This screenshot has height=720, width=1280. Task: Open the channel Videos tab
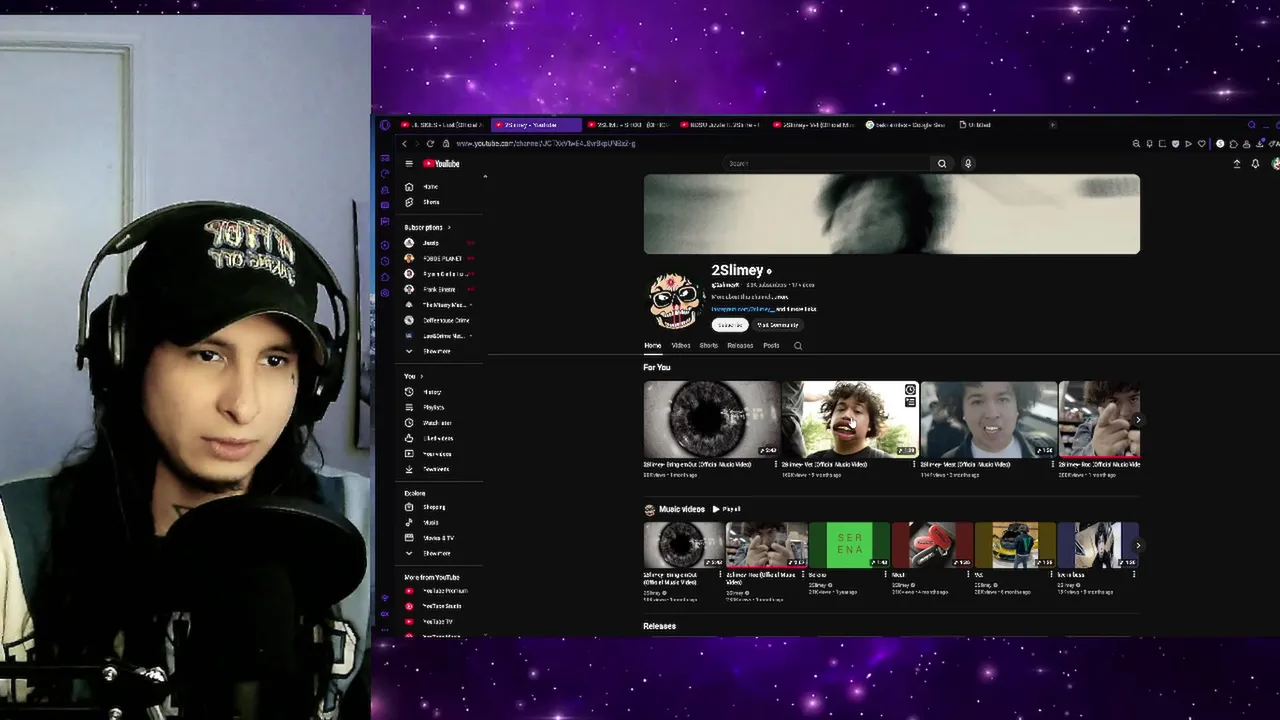[x=681, y=346]
